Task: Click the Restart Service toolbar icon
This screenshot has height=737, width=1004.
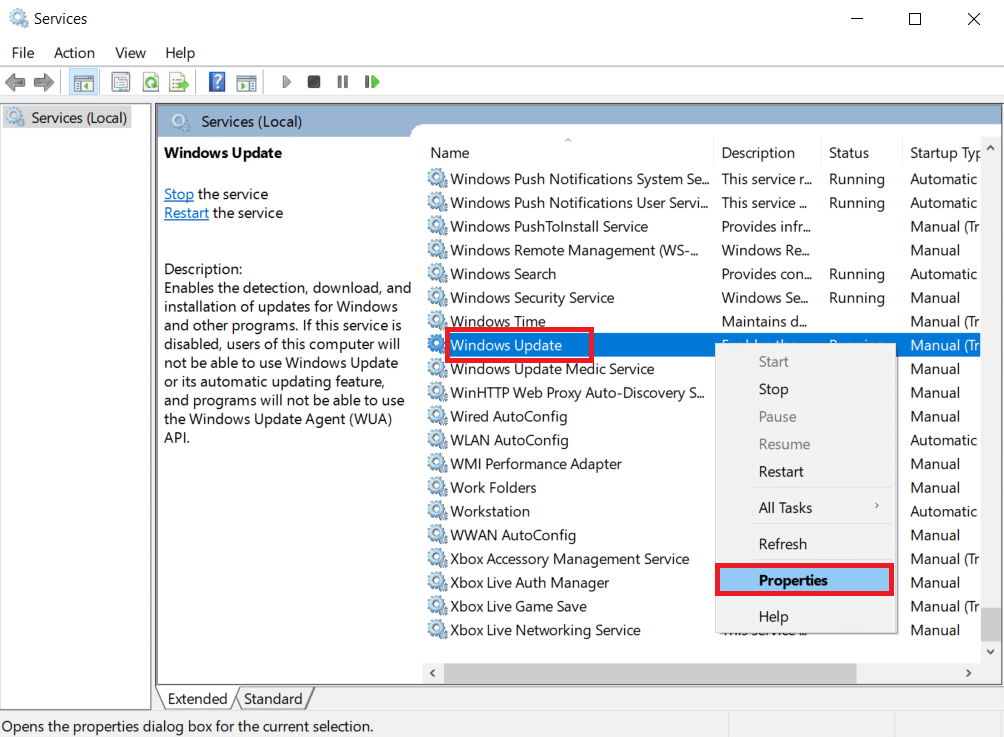Action: point(371,81)
